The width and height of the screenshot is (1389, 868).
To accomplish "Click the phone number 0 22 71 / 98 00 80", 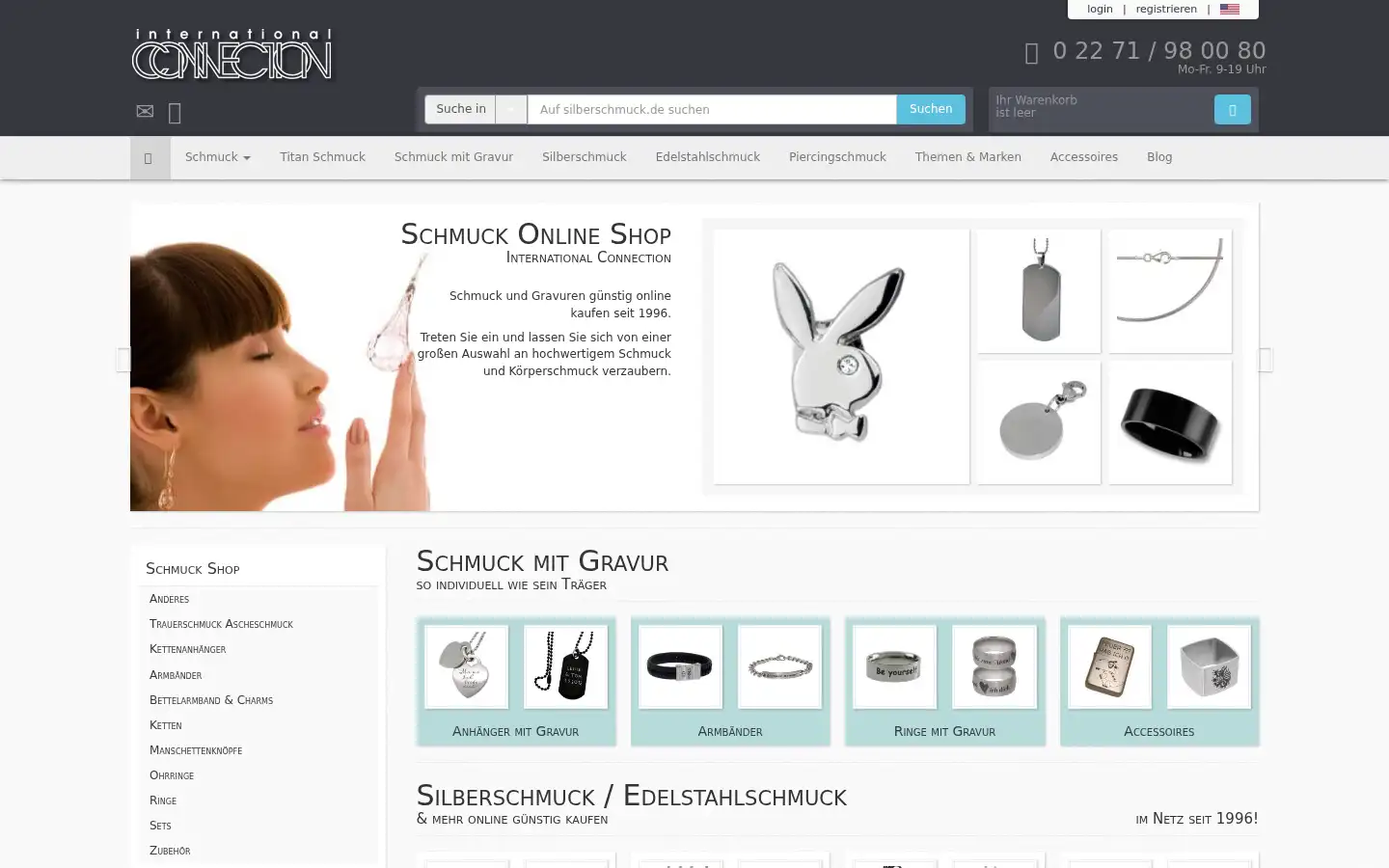I will tap(1159, 51).
